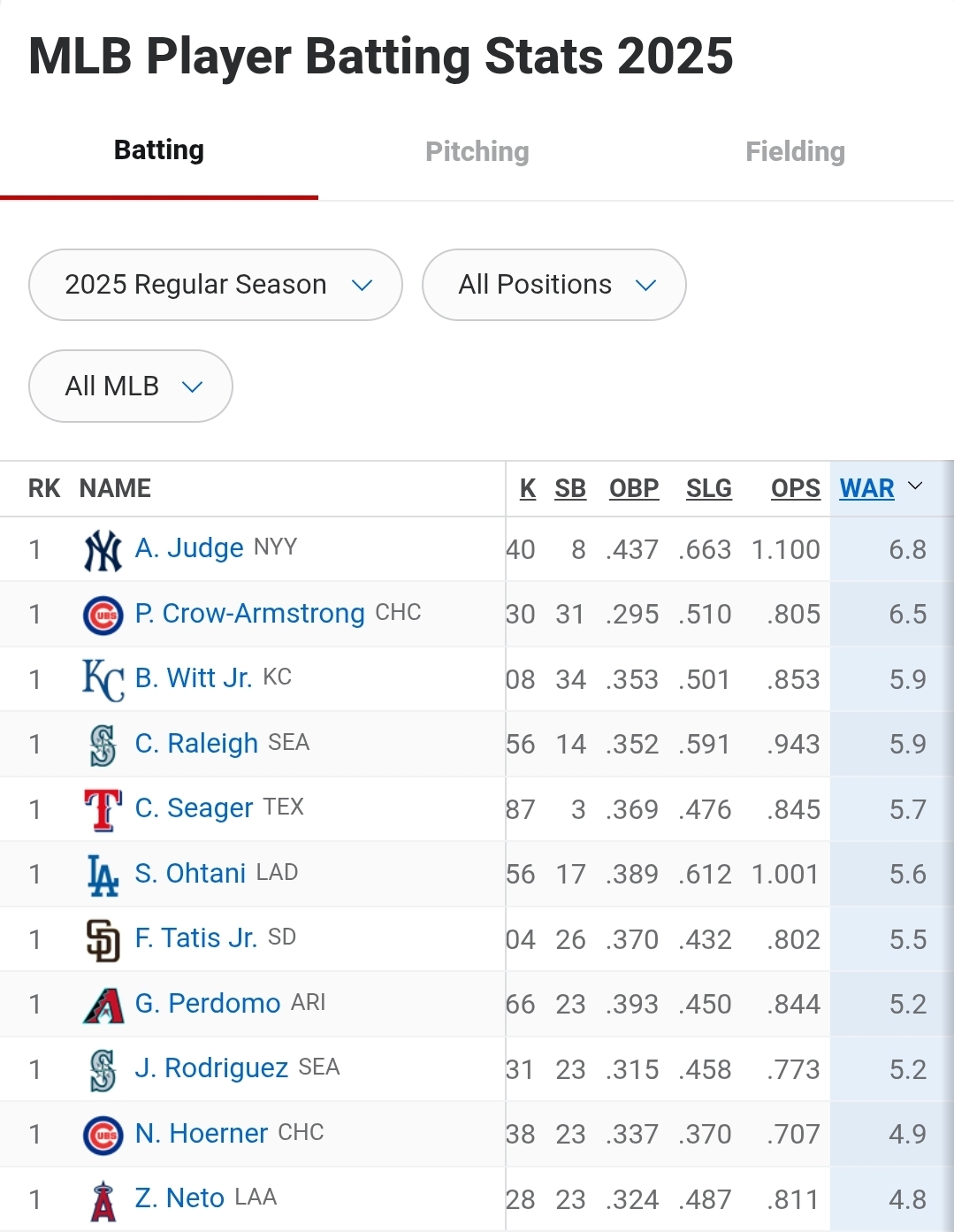Click the Padres logo beside F. Tatis Jr.

[x=103, y=940]
